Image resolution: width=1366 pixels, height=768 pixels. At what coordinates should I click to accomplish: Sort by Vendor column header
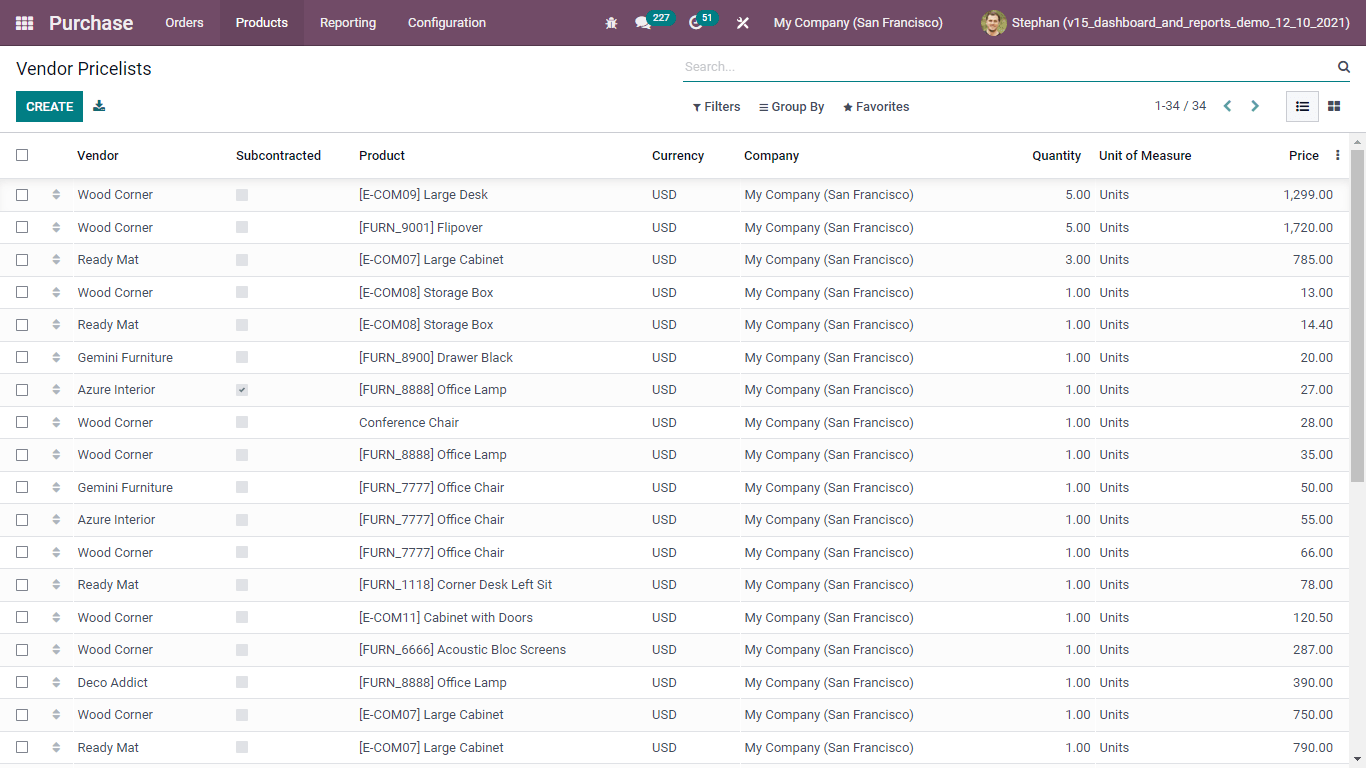(98, 156)
